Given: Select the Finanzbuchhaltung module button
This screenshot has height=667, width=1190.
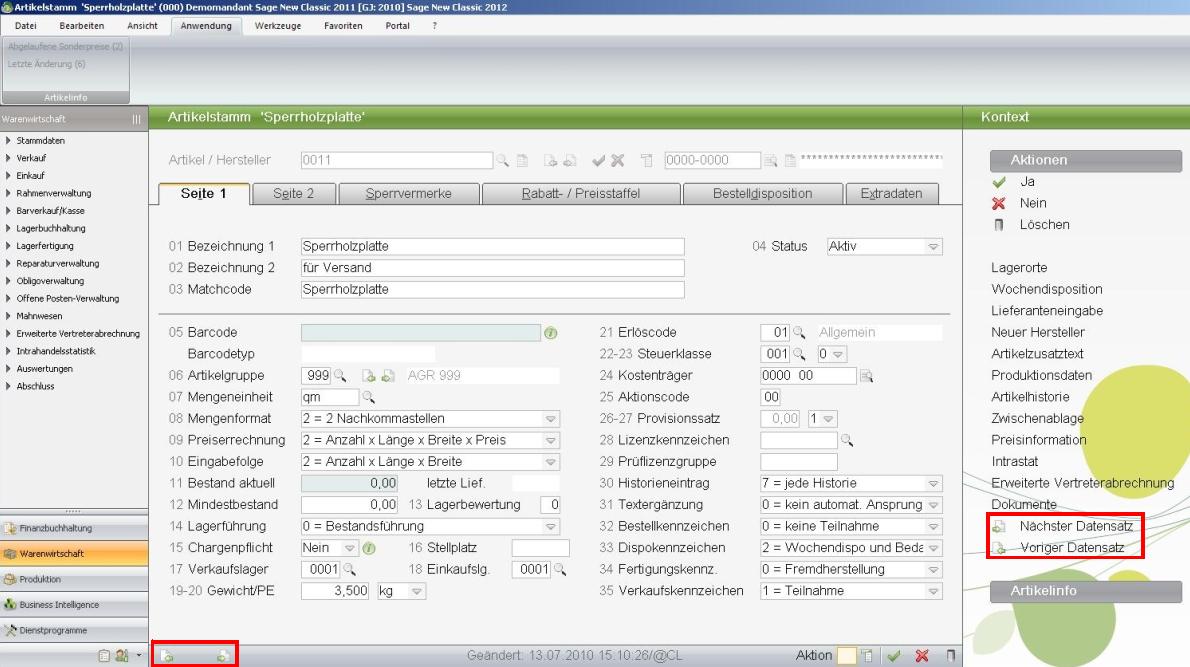Looking at the screenshot, I should (74, 528).
